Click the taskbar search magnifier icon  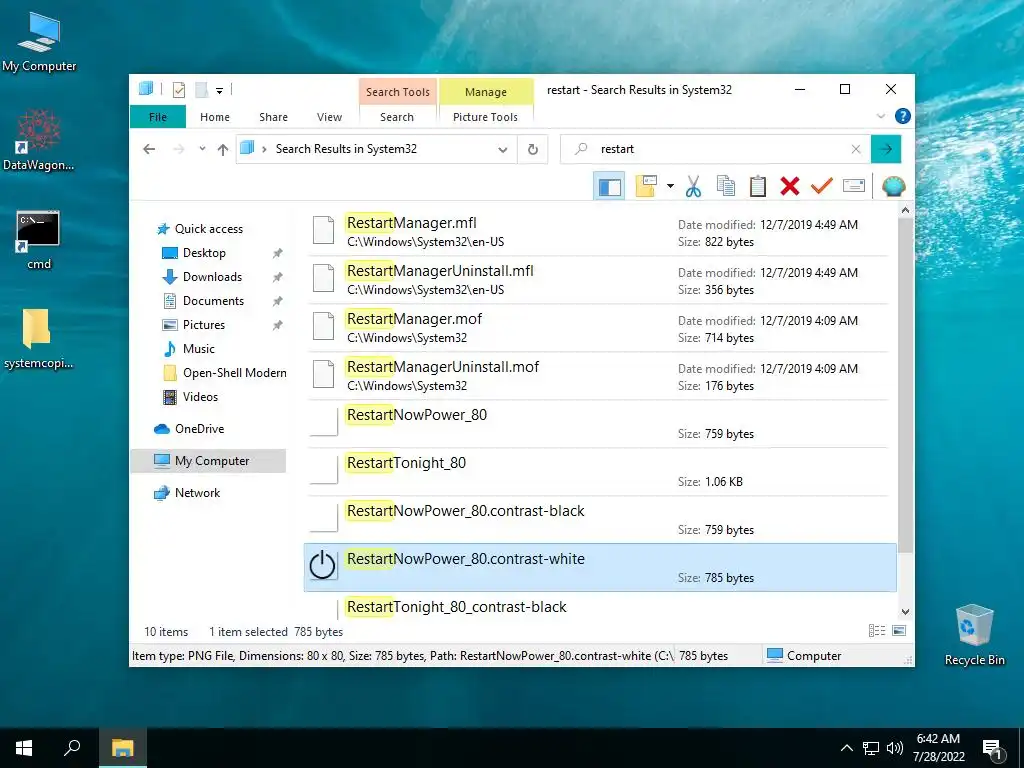coord(72,748)
